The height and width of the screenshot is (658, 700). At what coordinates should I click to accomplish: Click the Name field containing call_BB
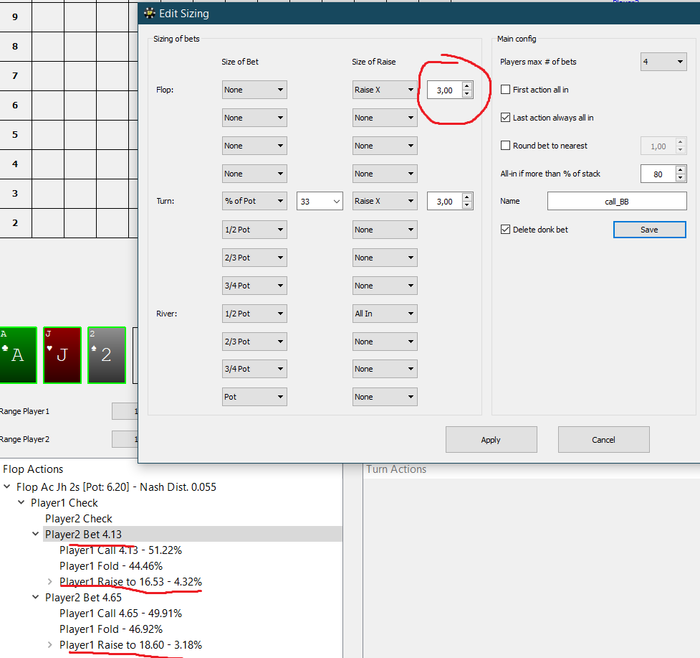coord(617,201)
